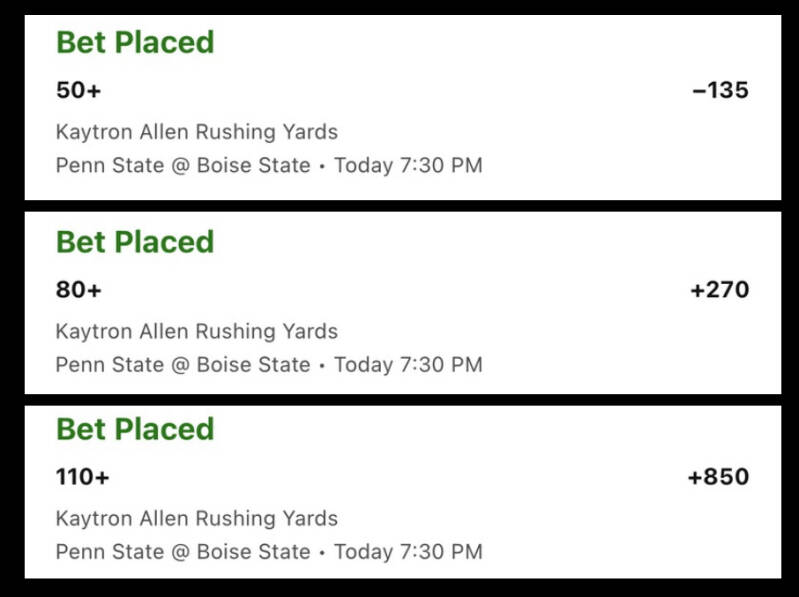Open the Penn State @ Boise State matchup, 50+ bet
This screenshot has height=597, width=799.
(x=182, y=165)
